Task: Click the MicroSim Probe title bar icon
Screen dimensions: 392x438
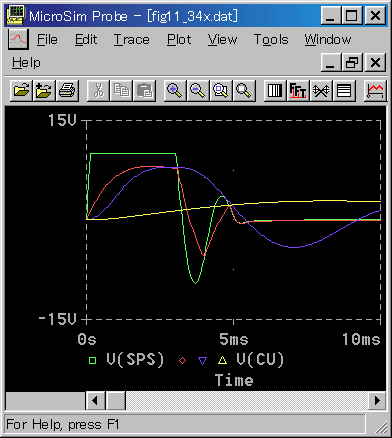Action: tap(16, 15)
